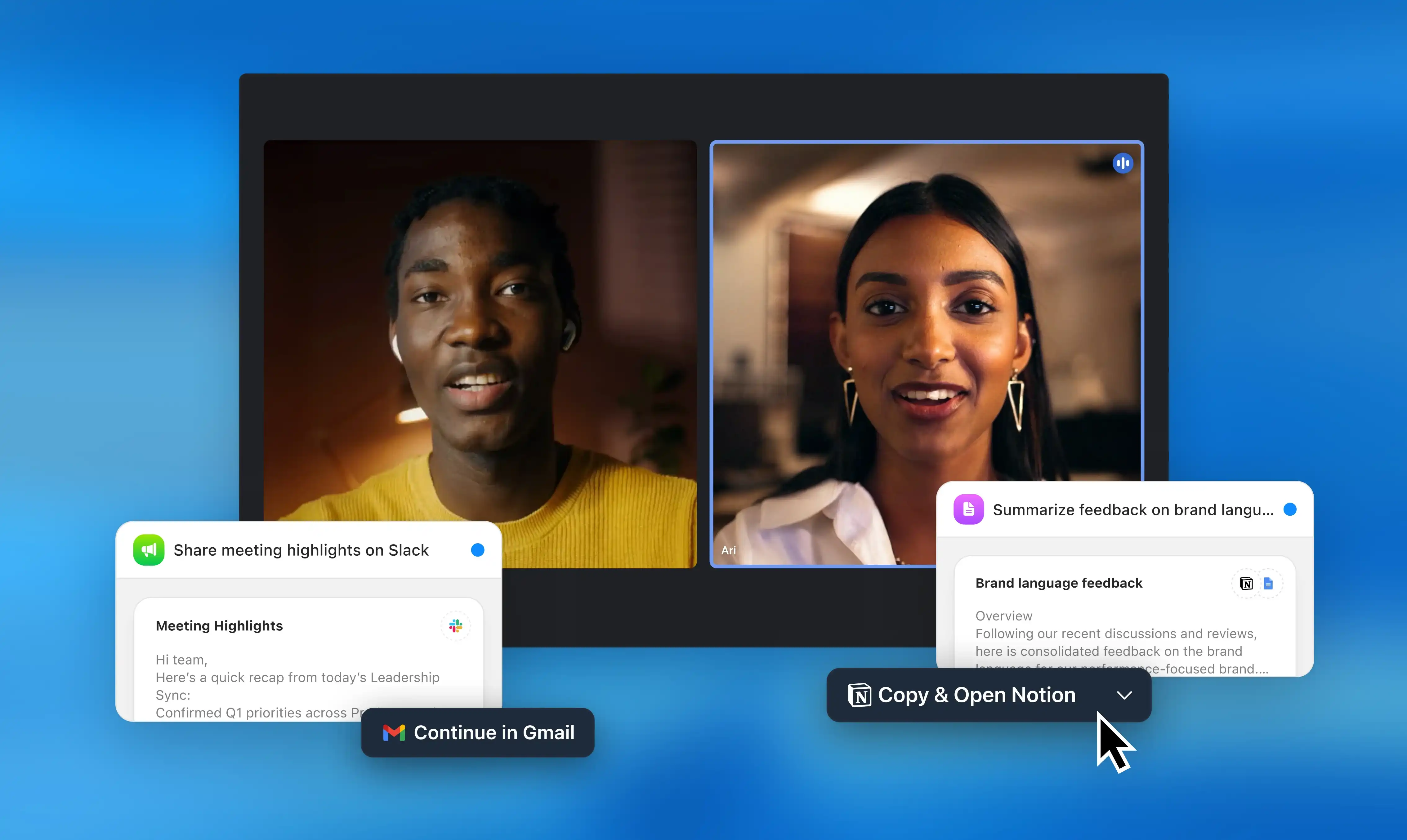Click the Slack logo in Meeting Highlights
1407x840 pixels.
pos(455,625)
